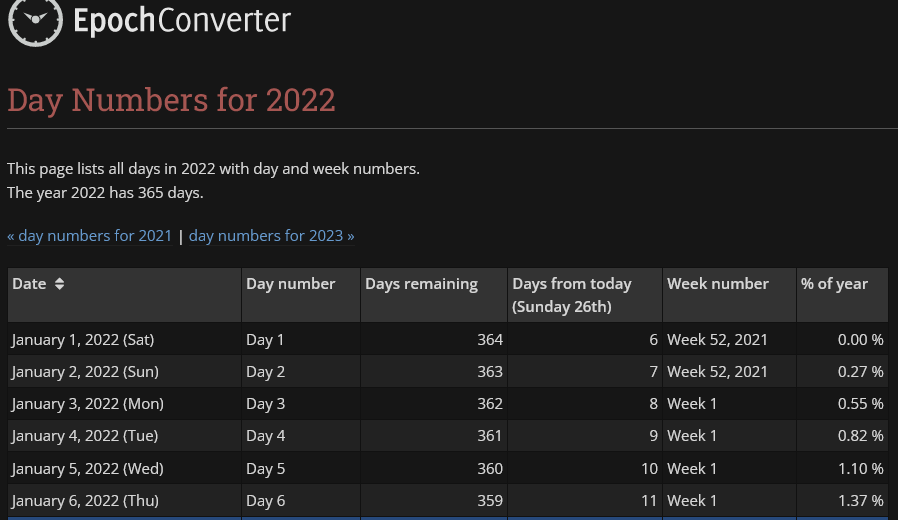Image resolution: width=898 pixels, height=520 pixels.
Task: Click the Day Numbers for 2022 heading
Action: point(171,100)
